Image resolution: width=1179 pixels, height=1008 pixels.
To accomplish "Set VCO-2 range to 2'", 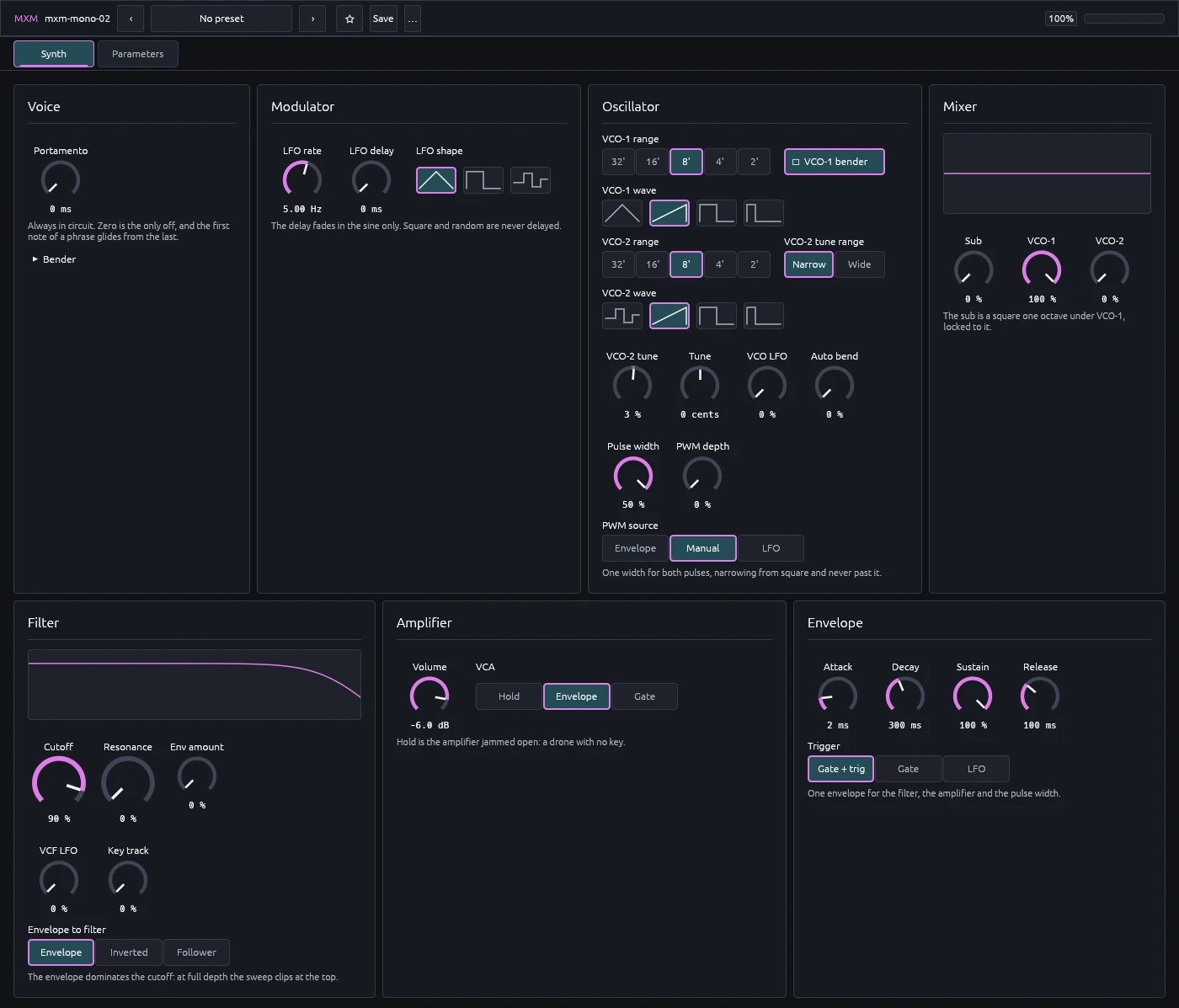I will 754,264.
